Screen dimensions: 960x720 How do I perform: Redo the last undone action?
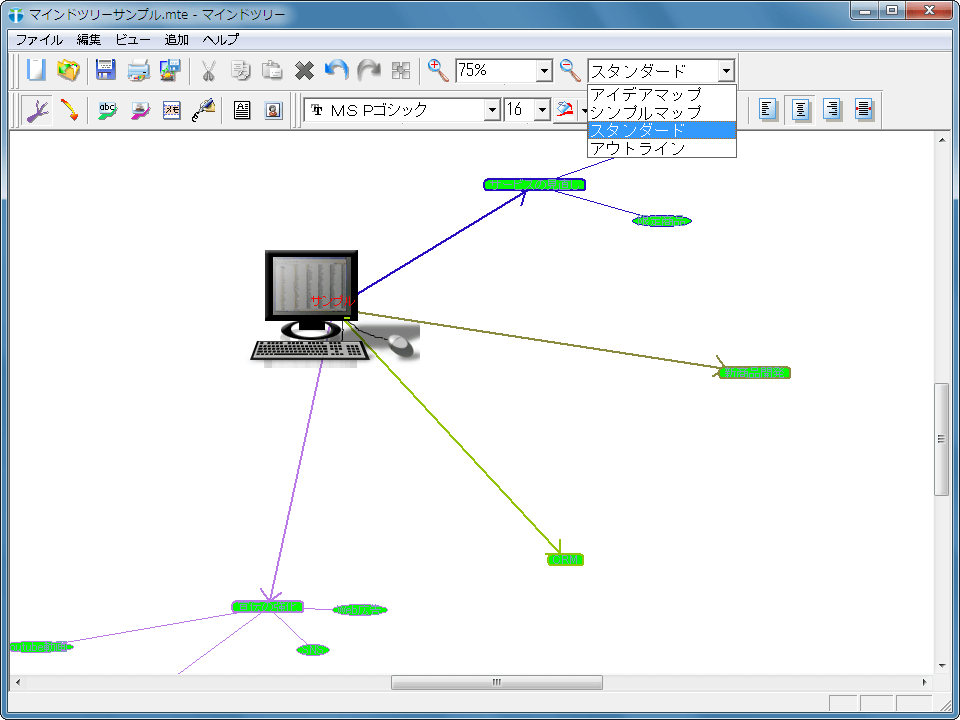(368, 70)
